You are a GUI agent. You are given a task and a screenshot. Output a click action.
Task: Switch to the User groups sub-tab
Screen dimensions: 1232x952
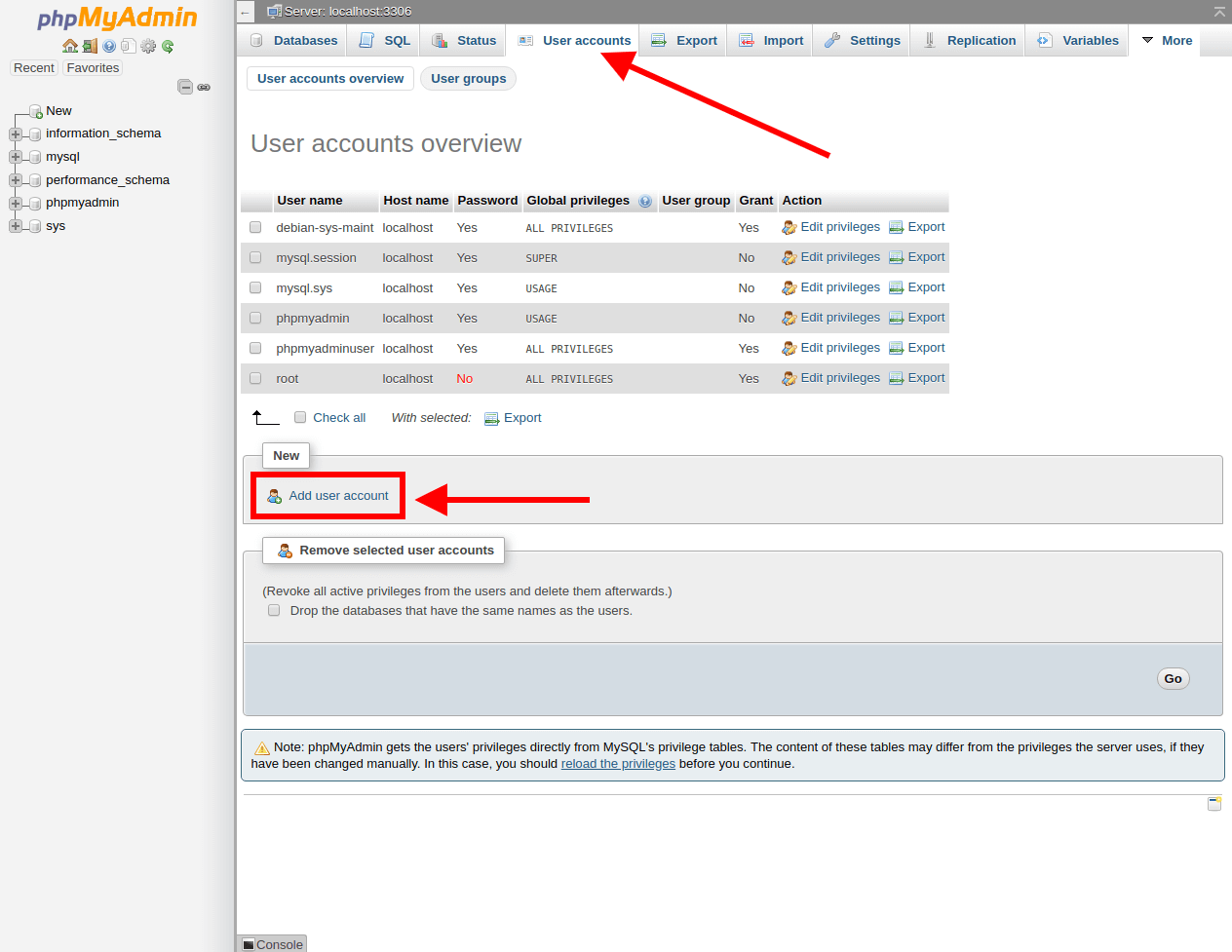tap(468, 79)
